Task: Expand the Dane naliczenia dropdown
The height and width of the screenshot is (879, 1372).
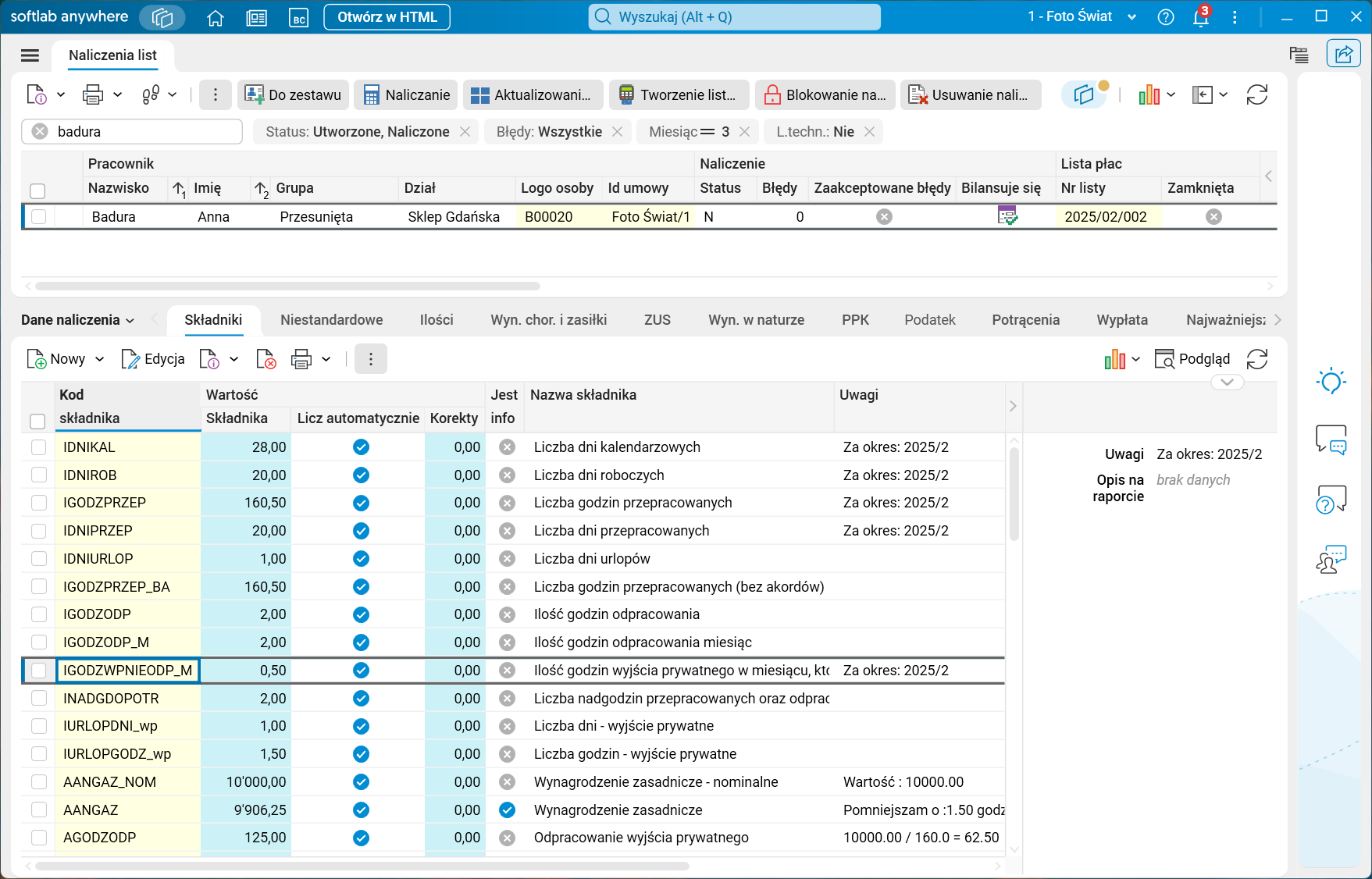Action: 77,320
